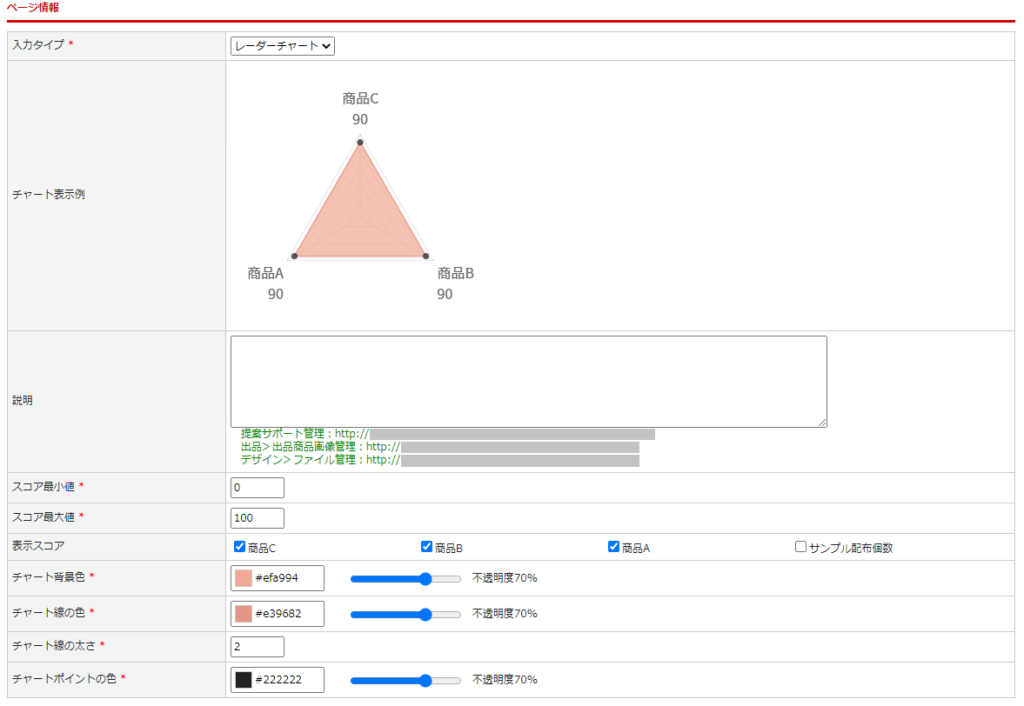Focus the スコア最小値 input field
Viewport: 1024px width, 706px height.
pos(257,488)
